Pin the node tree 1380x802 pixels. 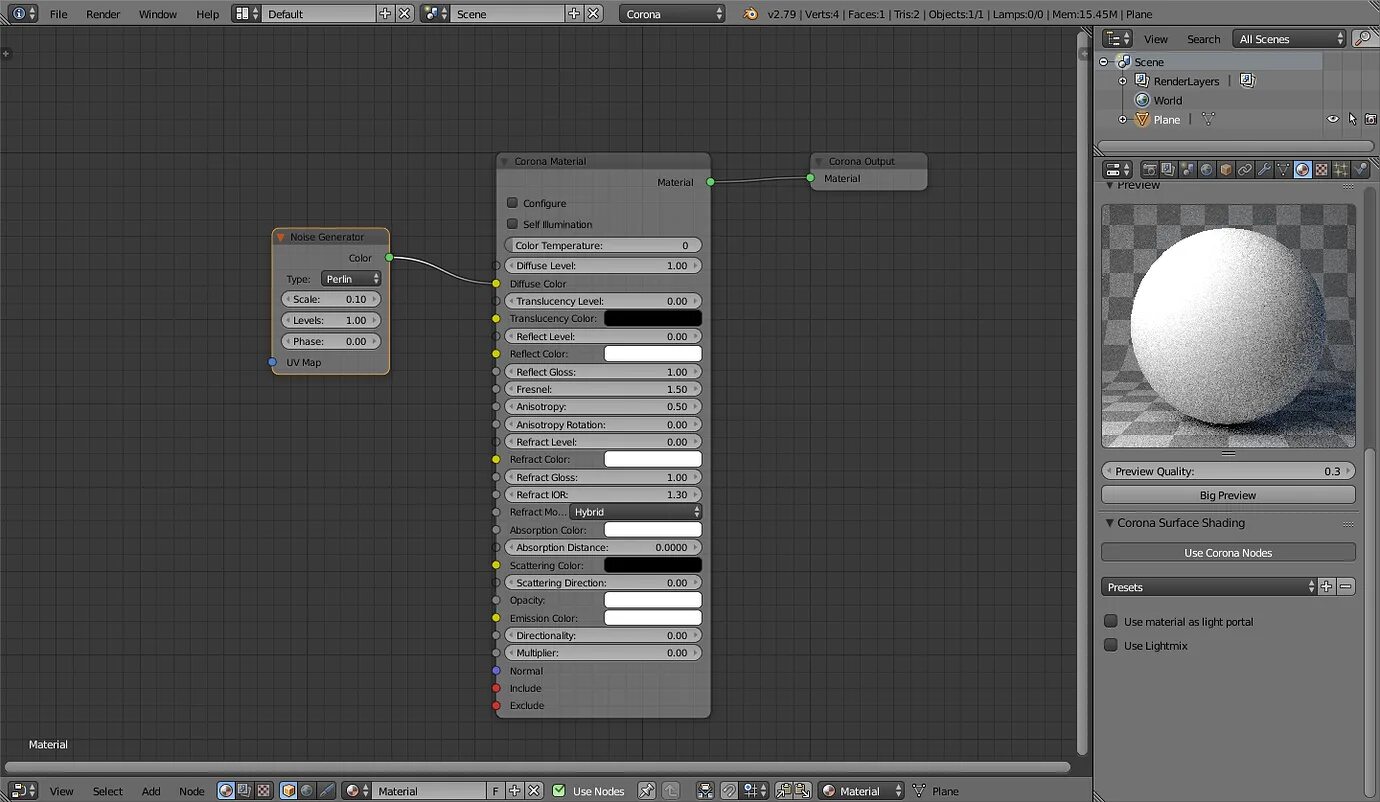pos(647,791)
